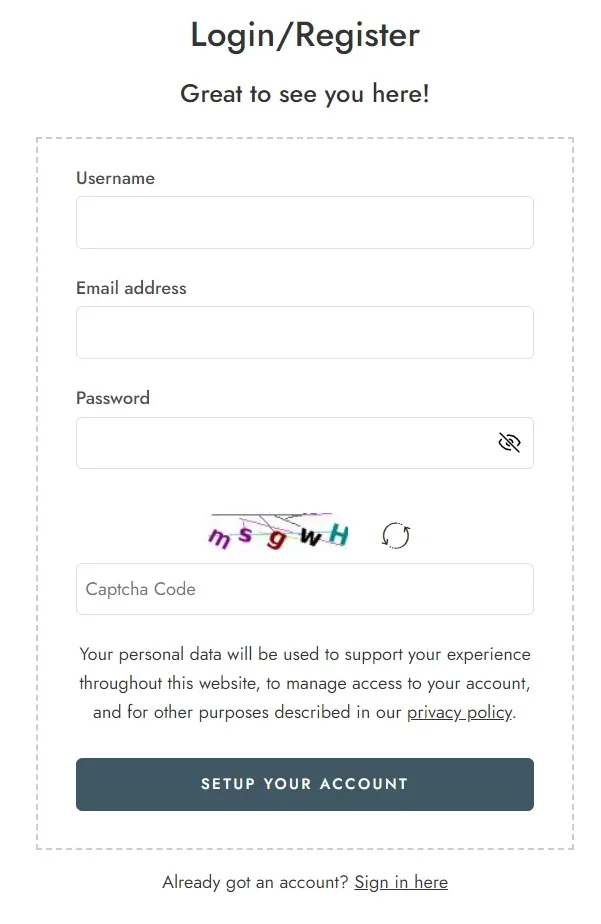Focus the Username input field

pyautogui.click(x=305, y=223)
